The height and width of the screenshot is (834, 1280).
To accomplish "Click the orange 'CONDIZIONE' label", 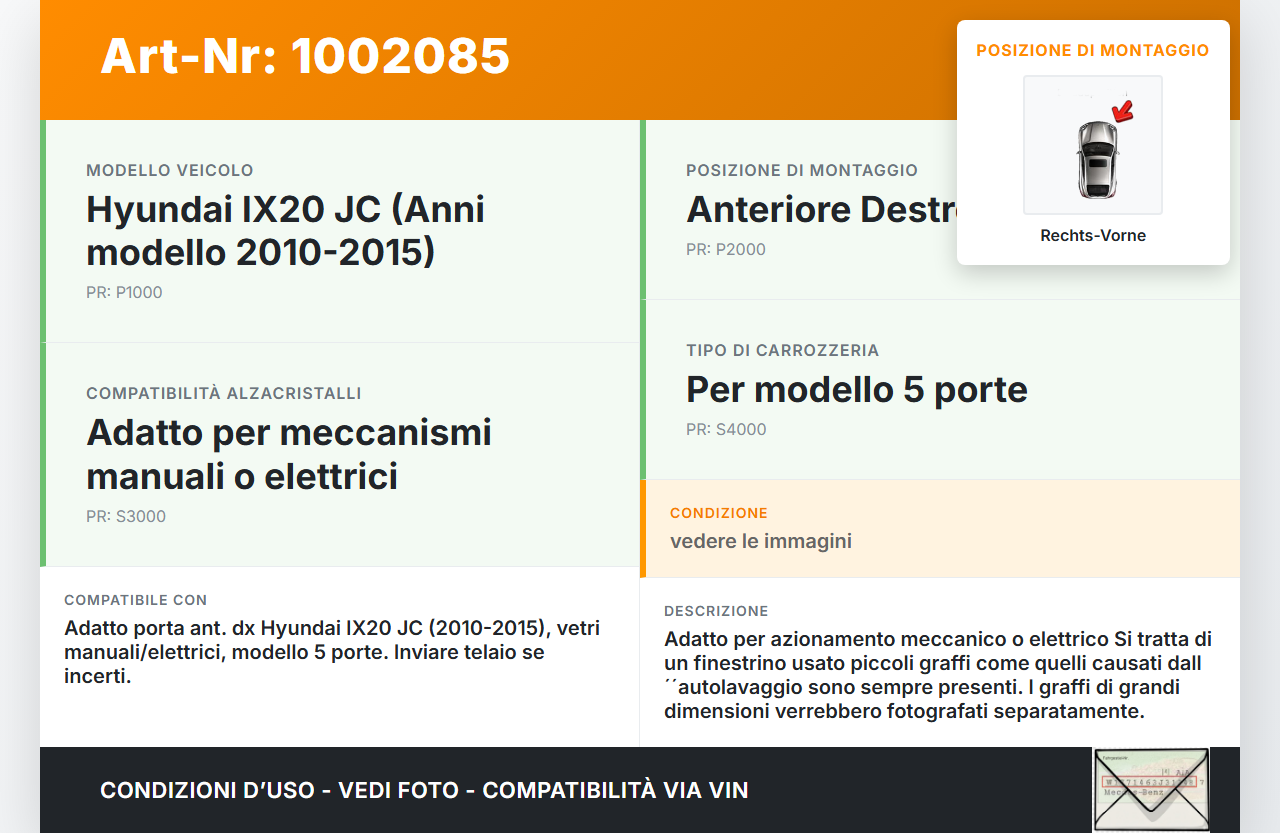I will tap(719, 513).
